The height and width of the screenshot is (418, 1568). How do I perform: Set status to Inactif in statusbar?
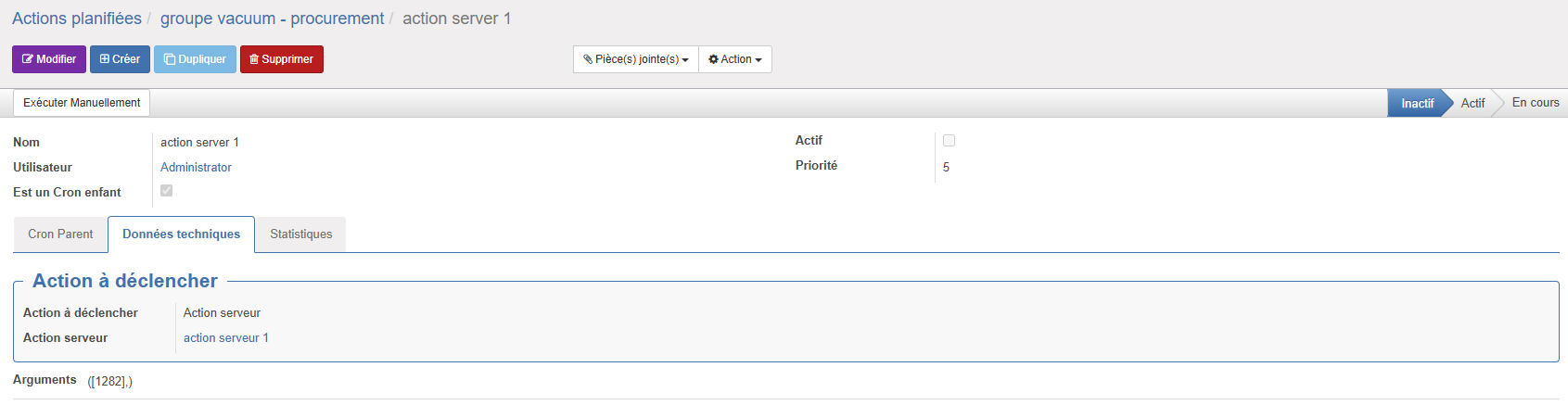point(1417,103)
